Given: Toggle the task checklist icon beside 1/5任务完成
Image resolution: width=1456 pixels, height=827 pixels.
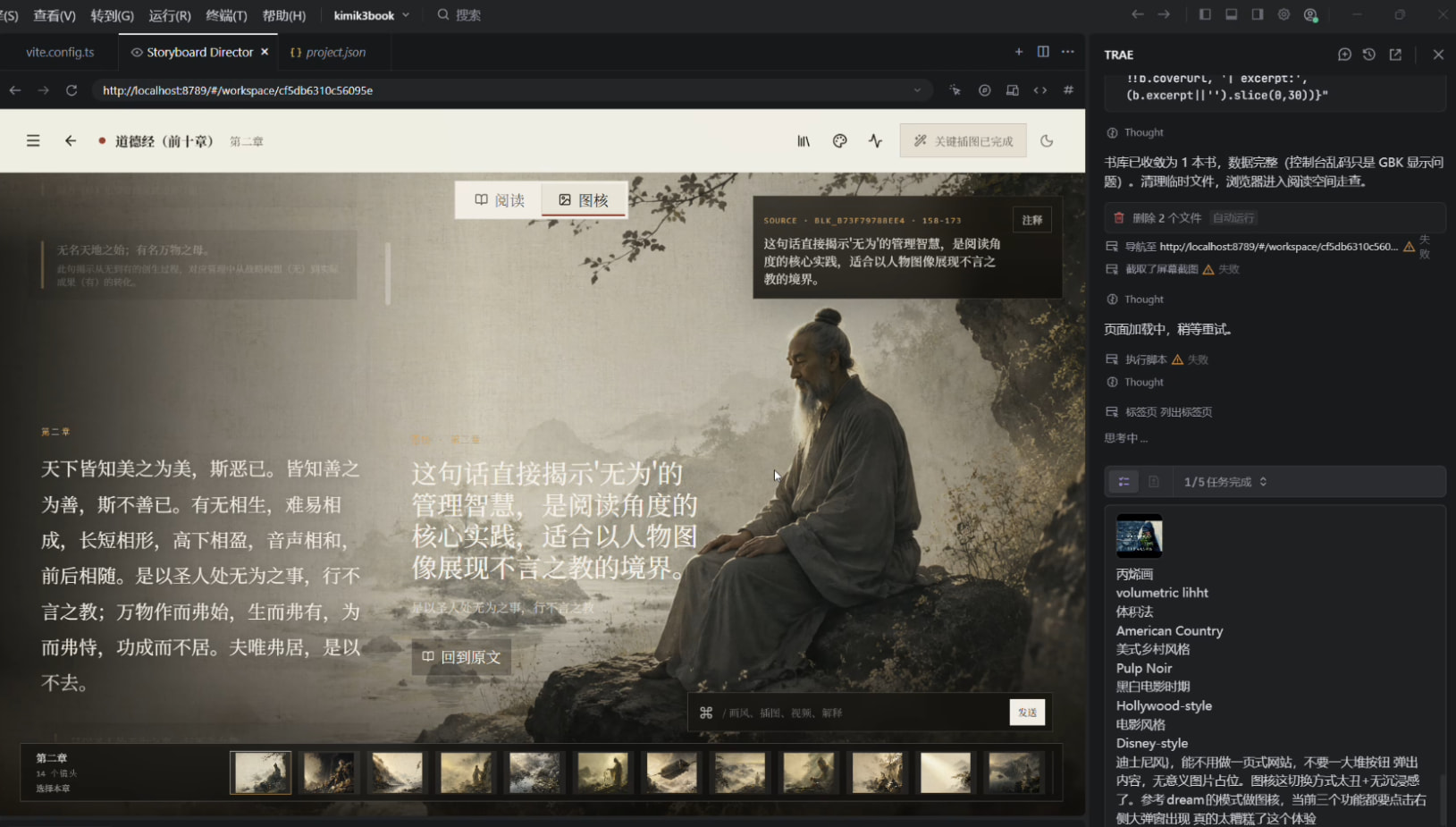Looking at the screenshot, I should tap(1124, 482).
